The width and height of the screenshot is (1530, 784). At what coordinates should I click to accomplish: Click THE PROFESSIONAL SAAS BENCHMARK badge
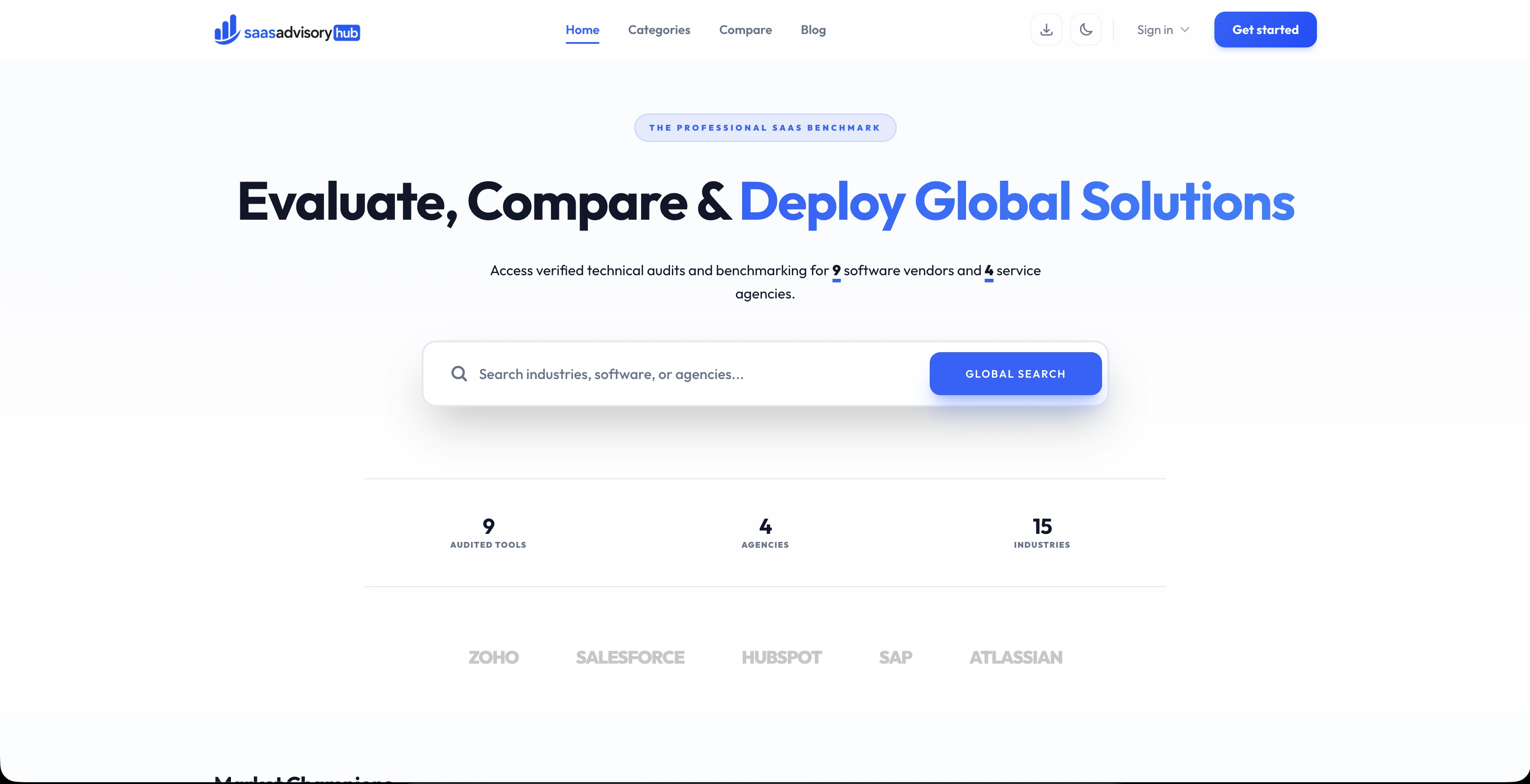click(765, 128)
